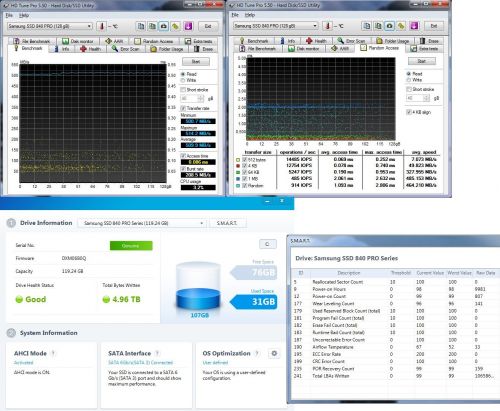Click Start button in Random Access window
Screen dimensions: 500x411
422,61
